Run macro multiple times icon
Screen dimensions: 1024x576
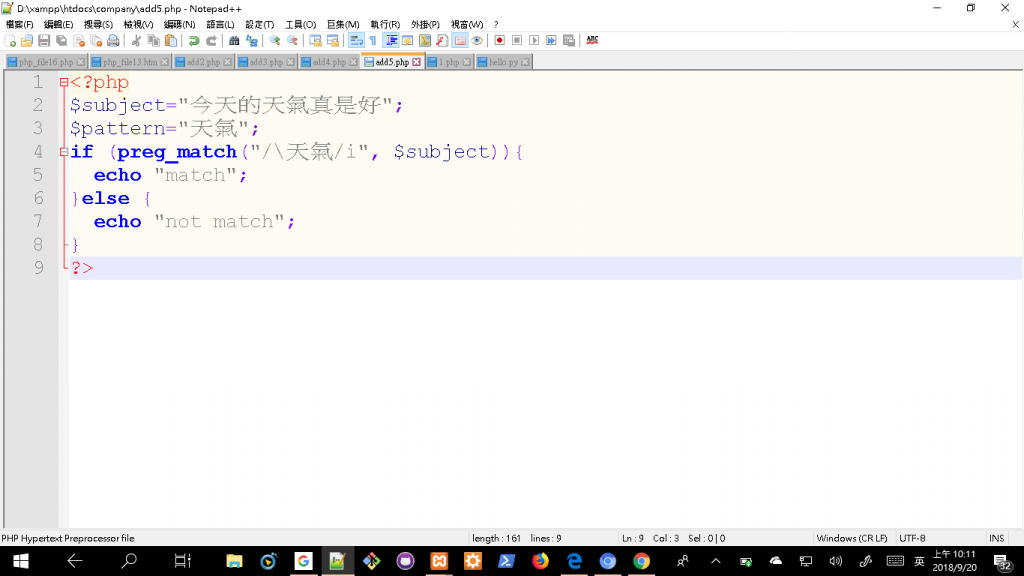point(551,40)
